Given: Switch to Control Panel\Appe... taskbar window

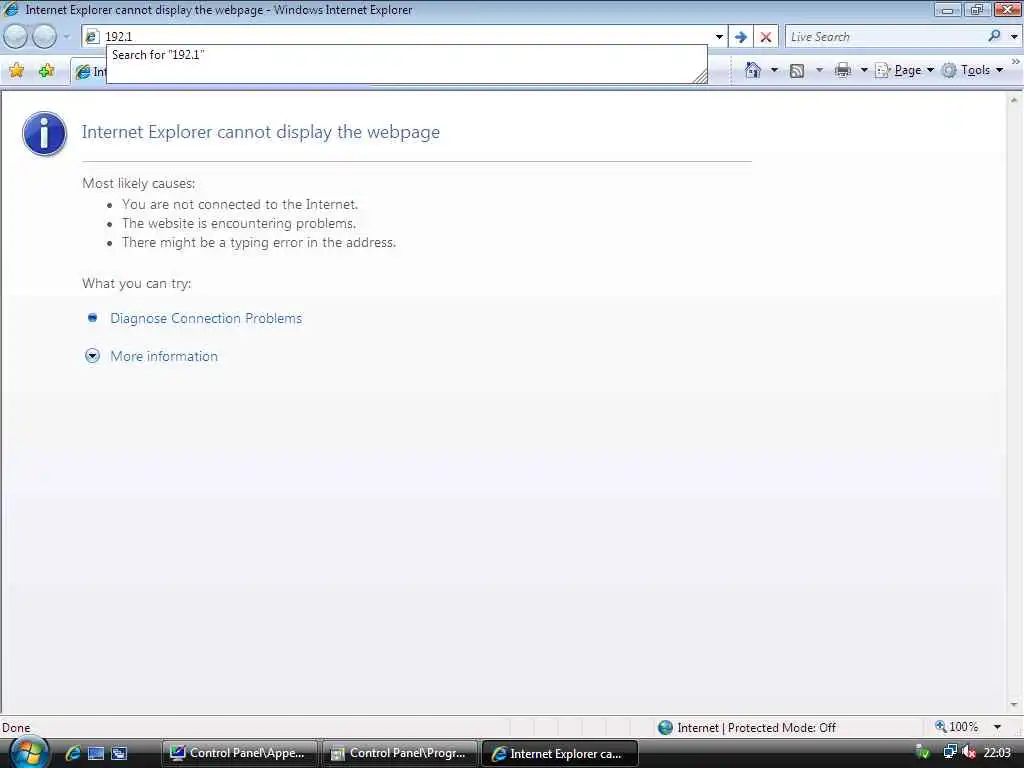Looking at the screenshot, I should (239, 753).
